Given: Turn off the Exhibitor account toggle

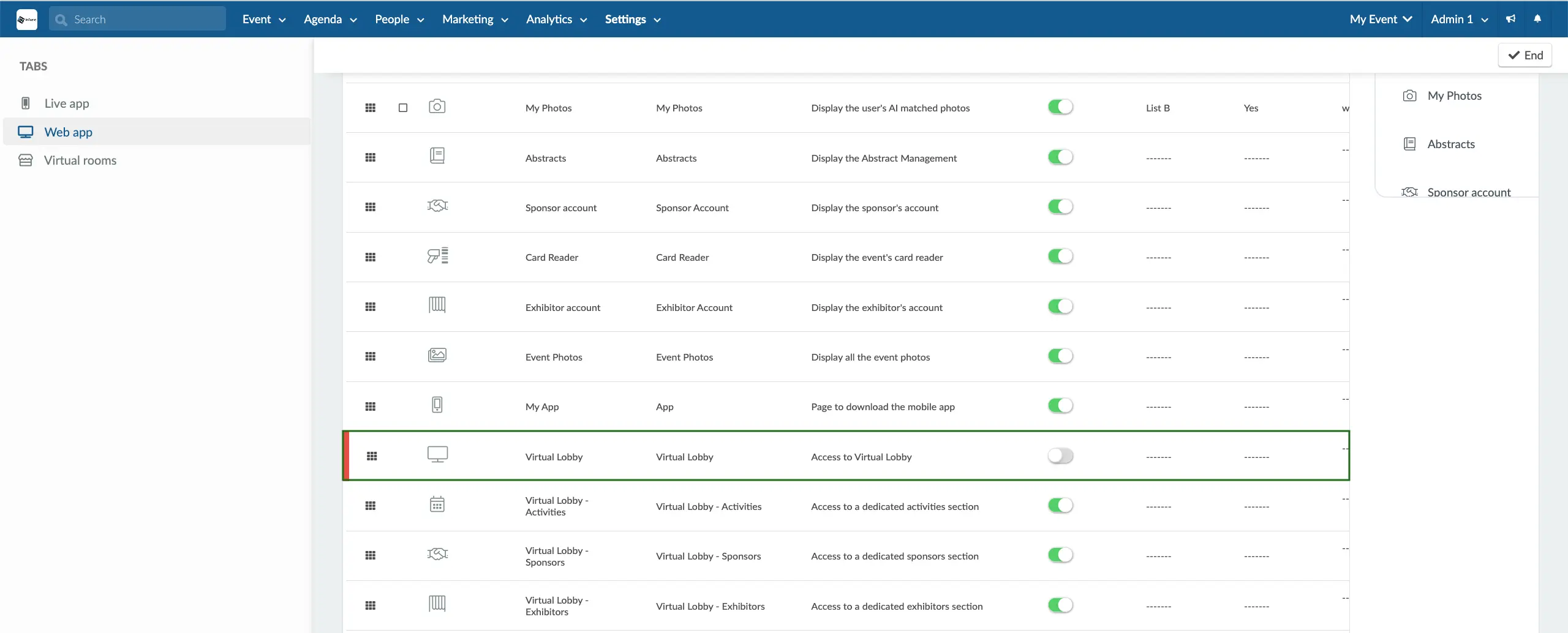Looking at the screenshot, I should point(1060,307).
